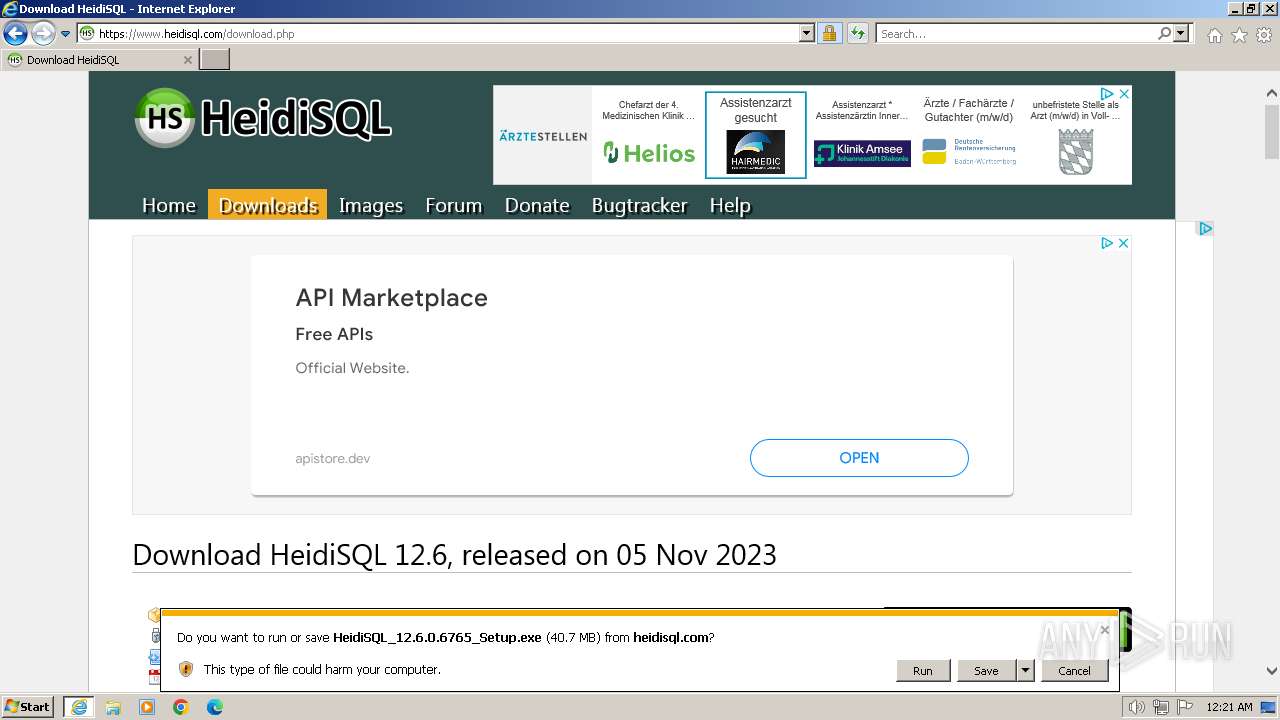Click the Helios Chefarzt ad

pos(649,134)
